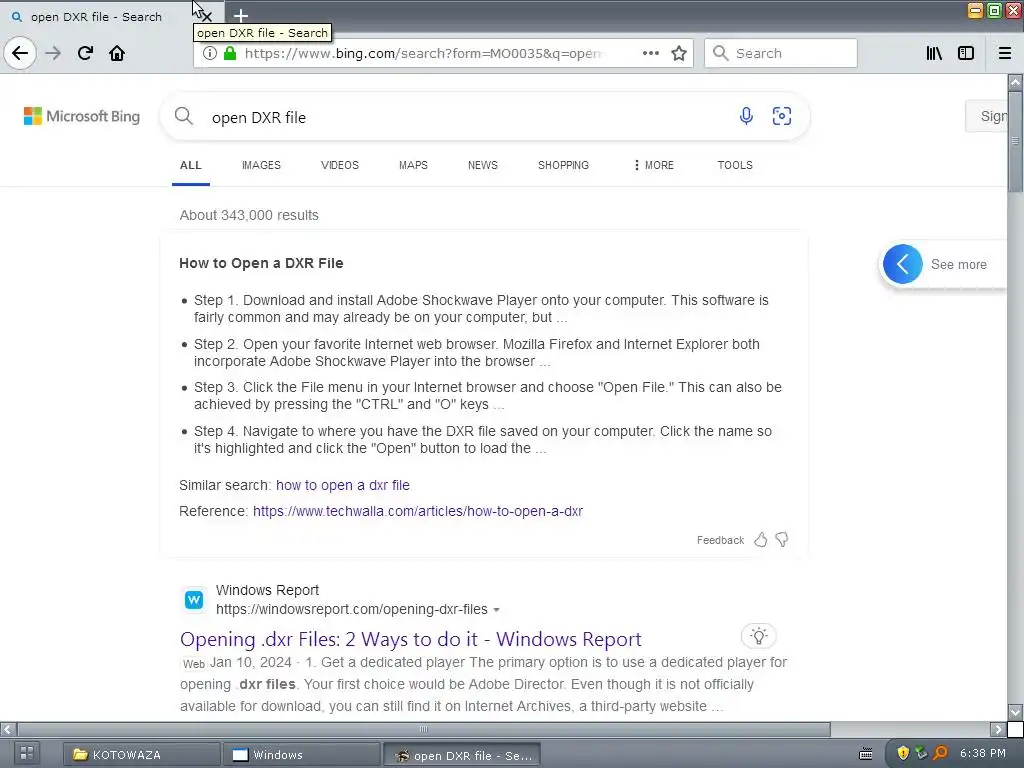Give thumbs down feedback on answer

[x=782, y=539]
